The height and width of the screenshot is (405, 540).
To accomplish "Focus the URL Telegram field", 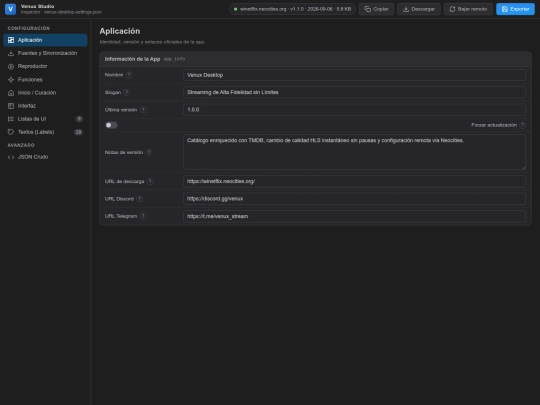I will coord(354,216).
